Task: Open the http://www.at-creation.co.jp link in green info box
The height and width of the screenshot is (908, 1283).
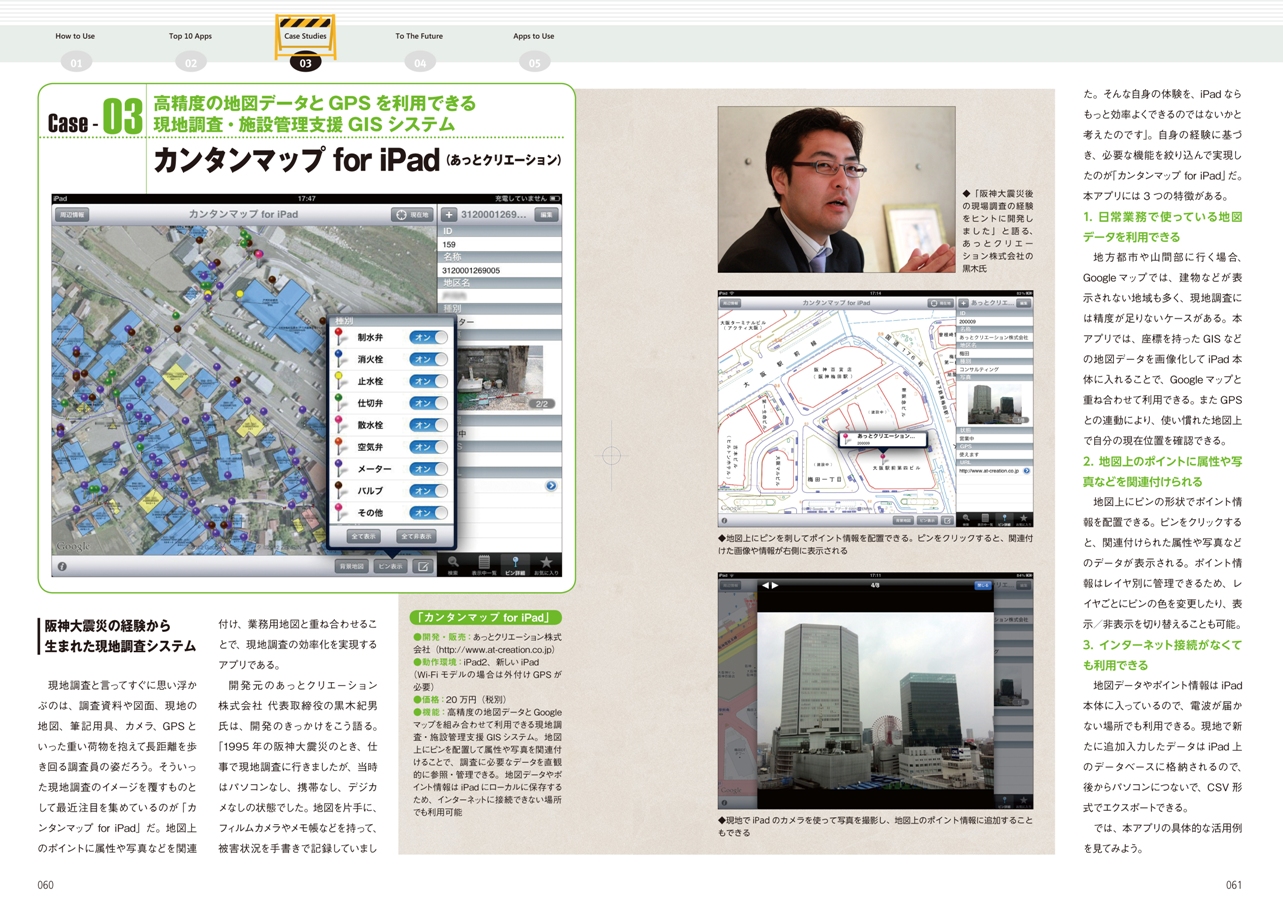Action: pos(496,650)
